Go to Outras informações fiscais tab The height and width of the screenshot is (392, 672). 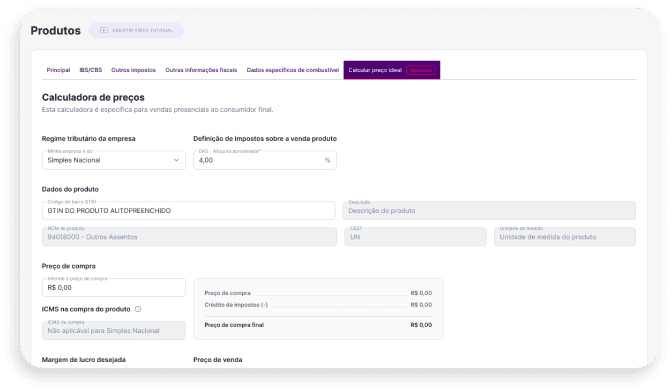pyautogui.click(x=201, y=70)
